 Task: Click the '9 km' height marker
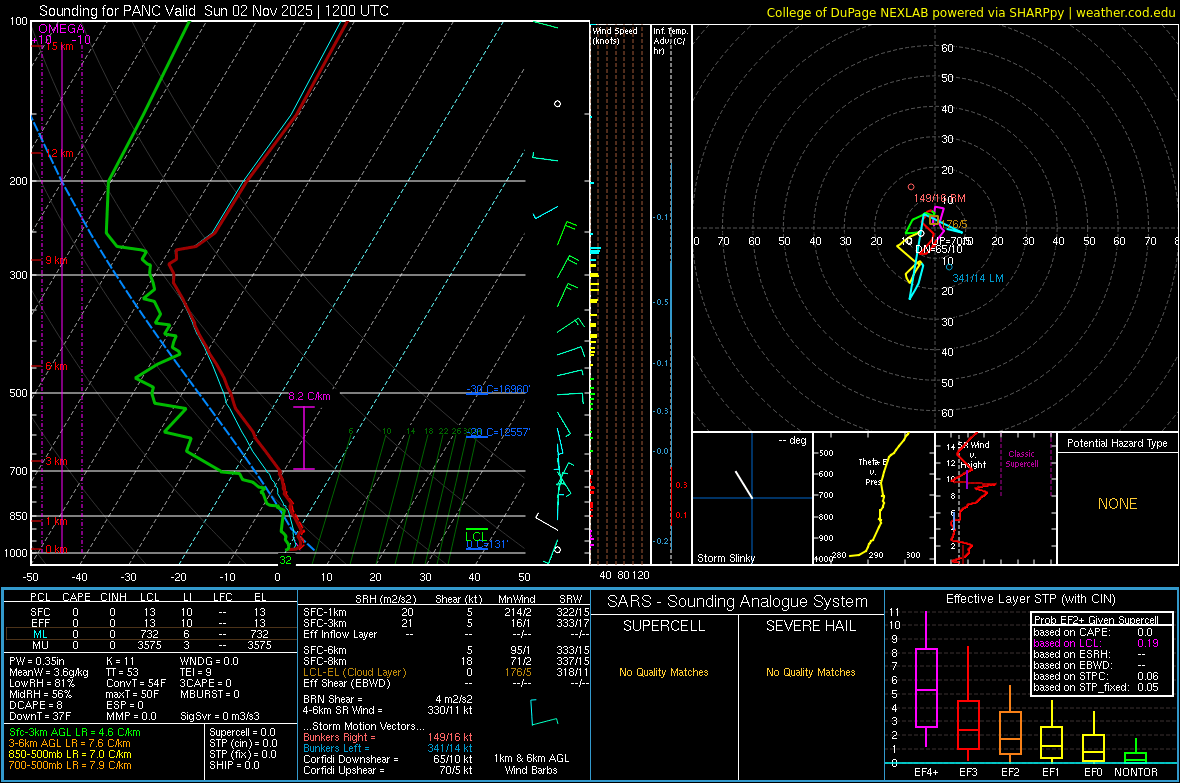click(x=56, y=260)
